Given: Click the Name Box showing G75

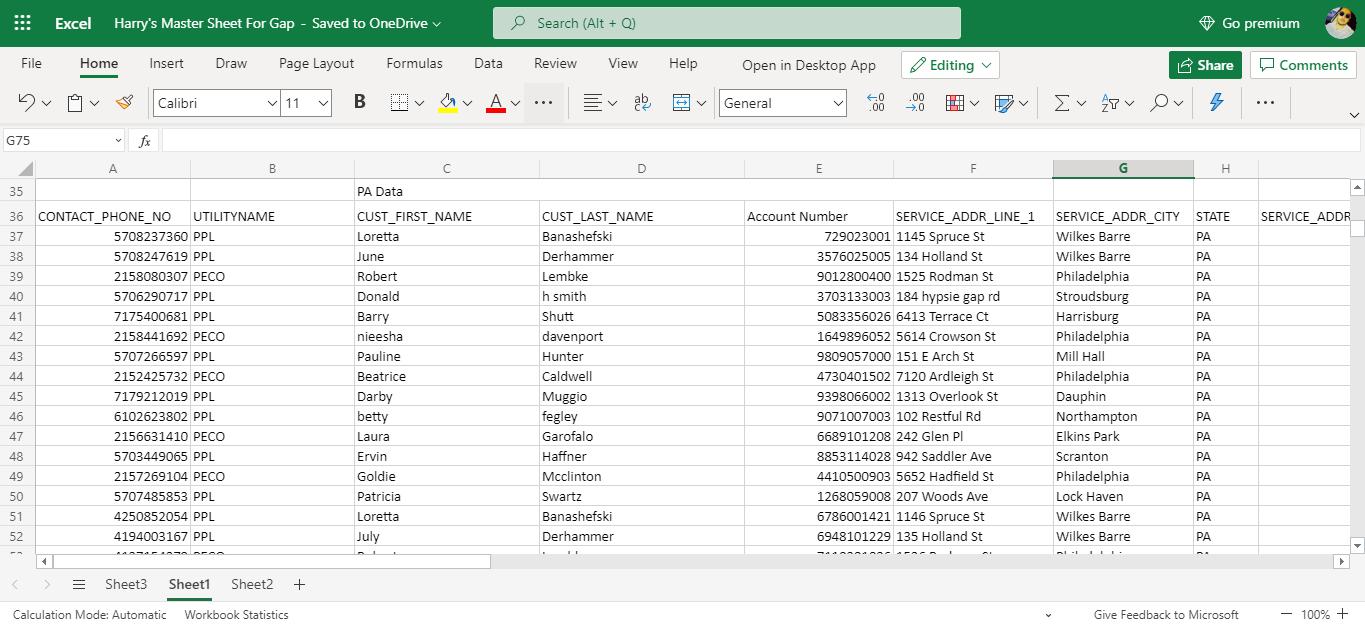Looking at the screenshot, I should coord(58,141).
